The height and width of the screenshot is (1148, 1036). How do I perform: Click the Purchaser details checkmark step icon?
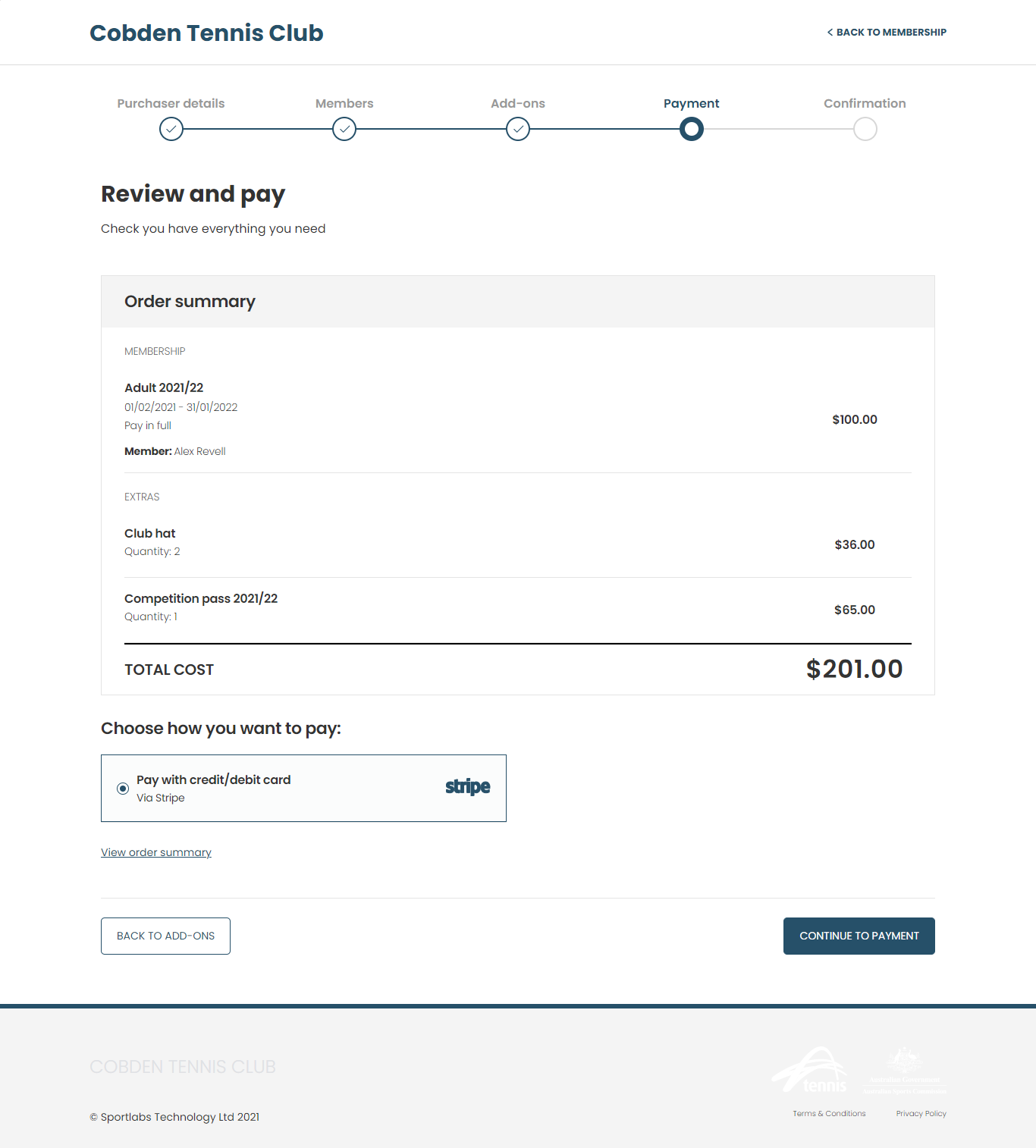tap(171, 130)
